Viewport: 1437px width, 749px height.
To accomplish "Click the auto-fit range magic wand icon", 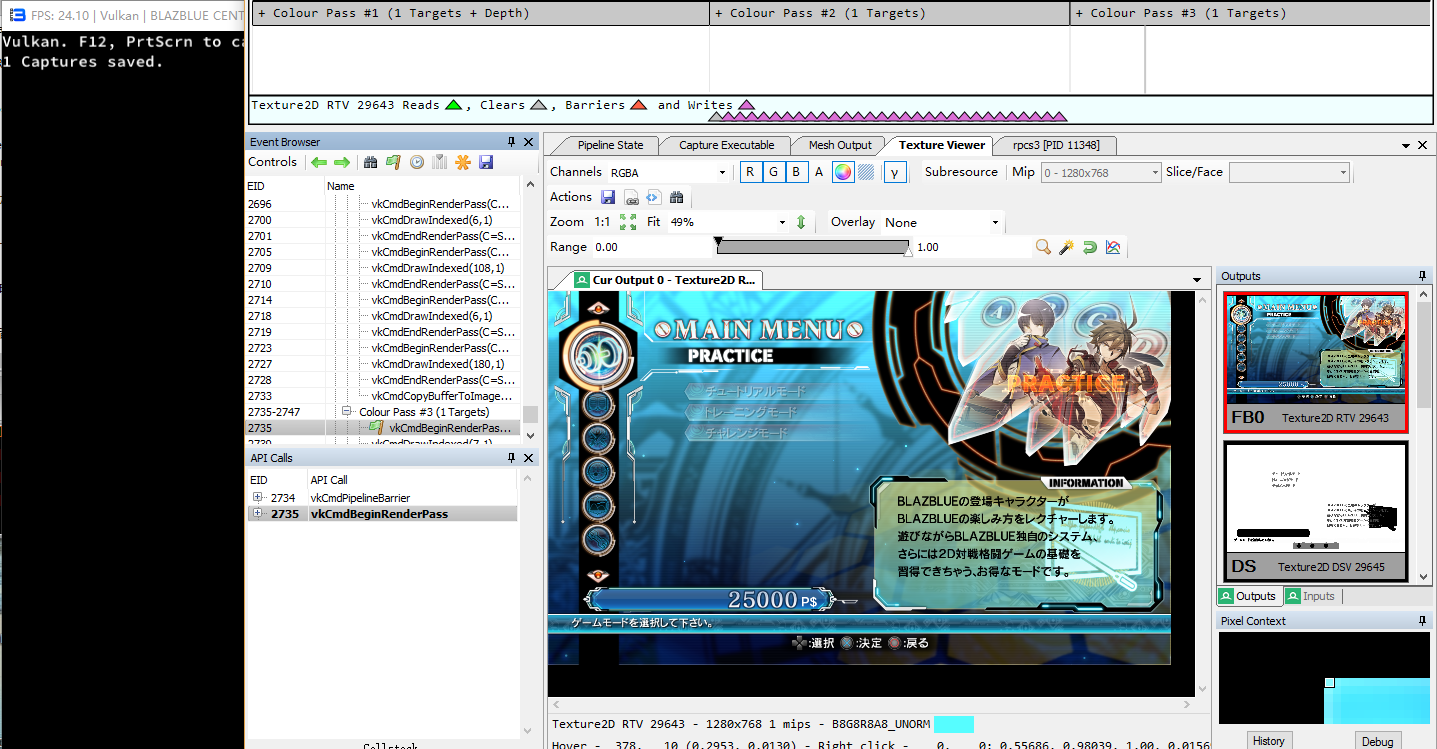I will (x=1066, y=247).
